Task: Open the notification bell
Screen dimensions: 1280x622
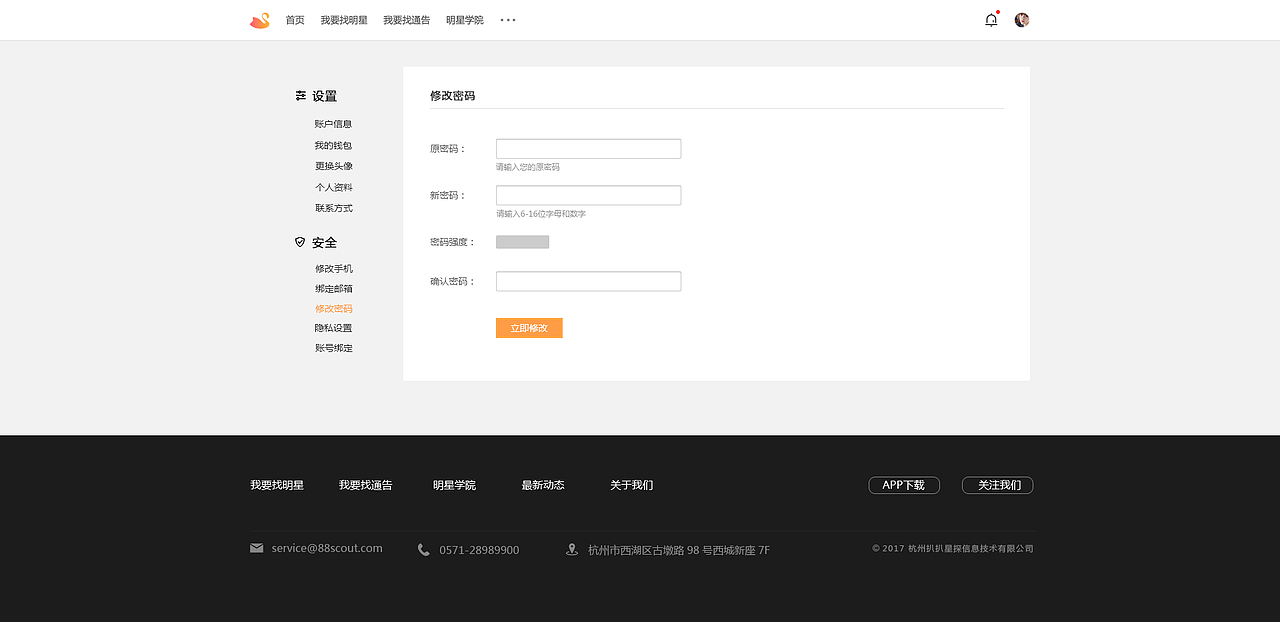Action: point(990,19)
